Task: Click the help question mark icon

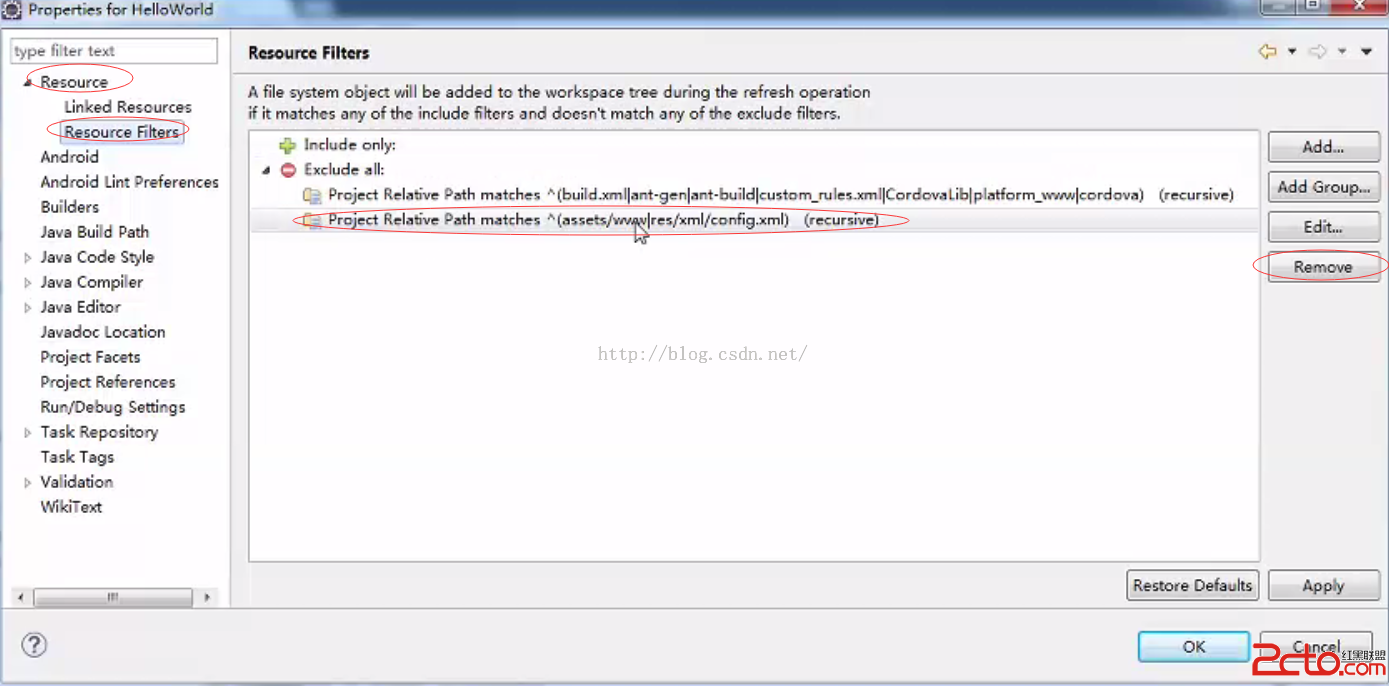Action: click(34, 645)
